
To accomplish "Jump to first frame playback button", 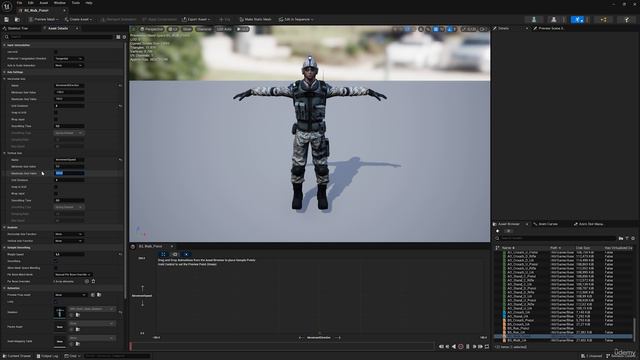I will [441, 347].
